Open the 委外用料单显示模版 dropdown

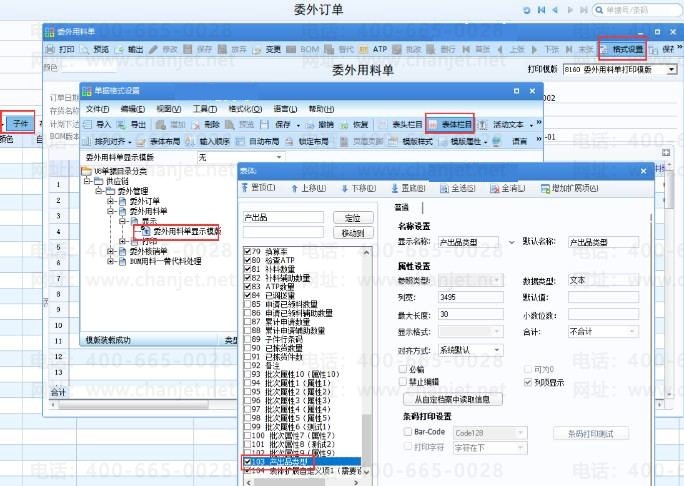coord(279,157)
